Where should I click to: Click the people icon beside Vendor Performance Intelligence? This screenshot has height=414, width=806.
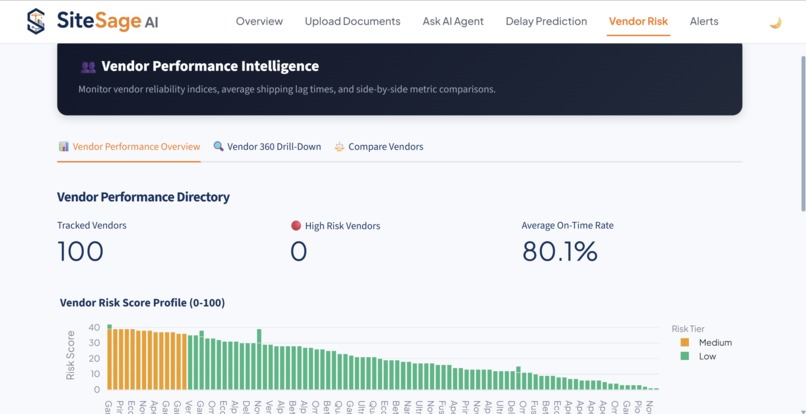(88, 67)
